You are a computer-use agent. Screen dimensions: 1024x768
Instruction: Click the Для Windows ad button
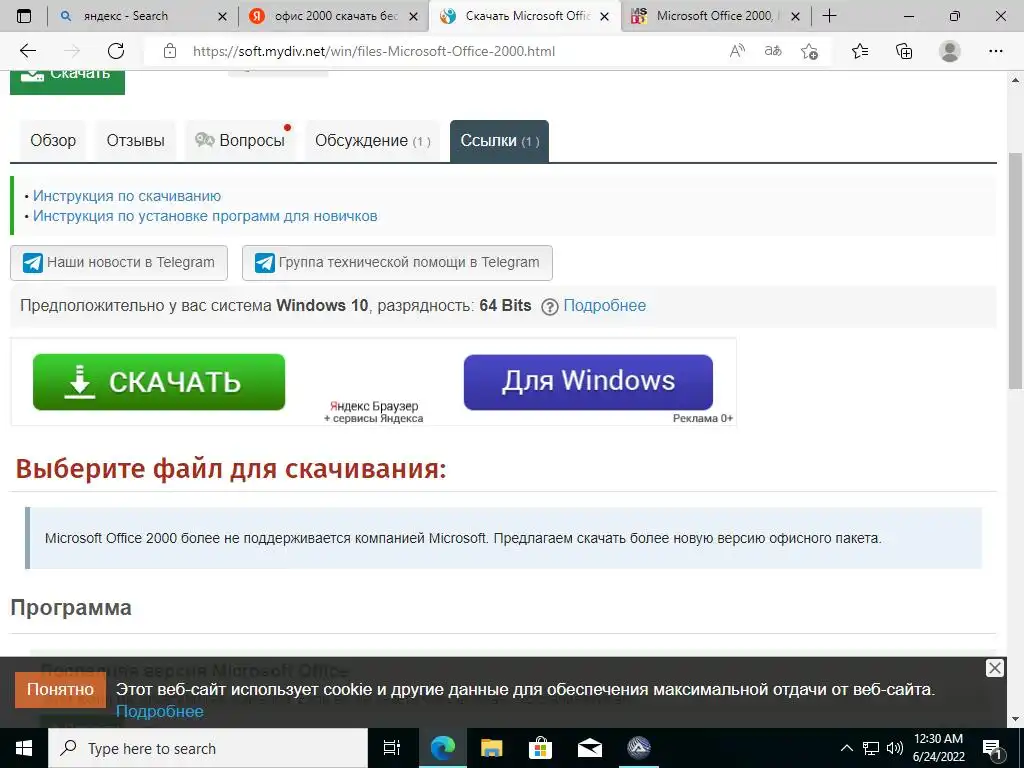pyautogui.click(x=588, y=382)
